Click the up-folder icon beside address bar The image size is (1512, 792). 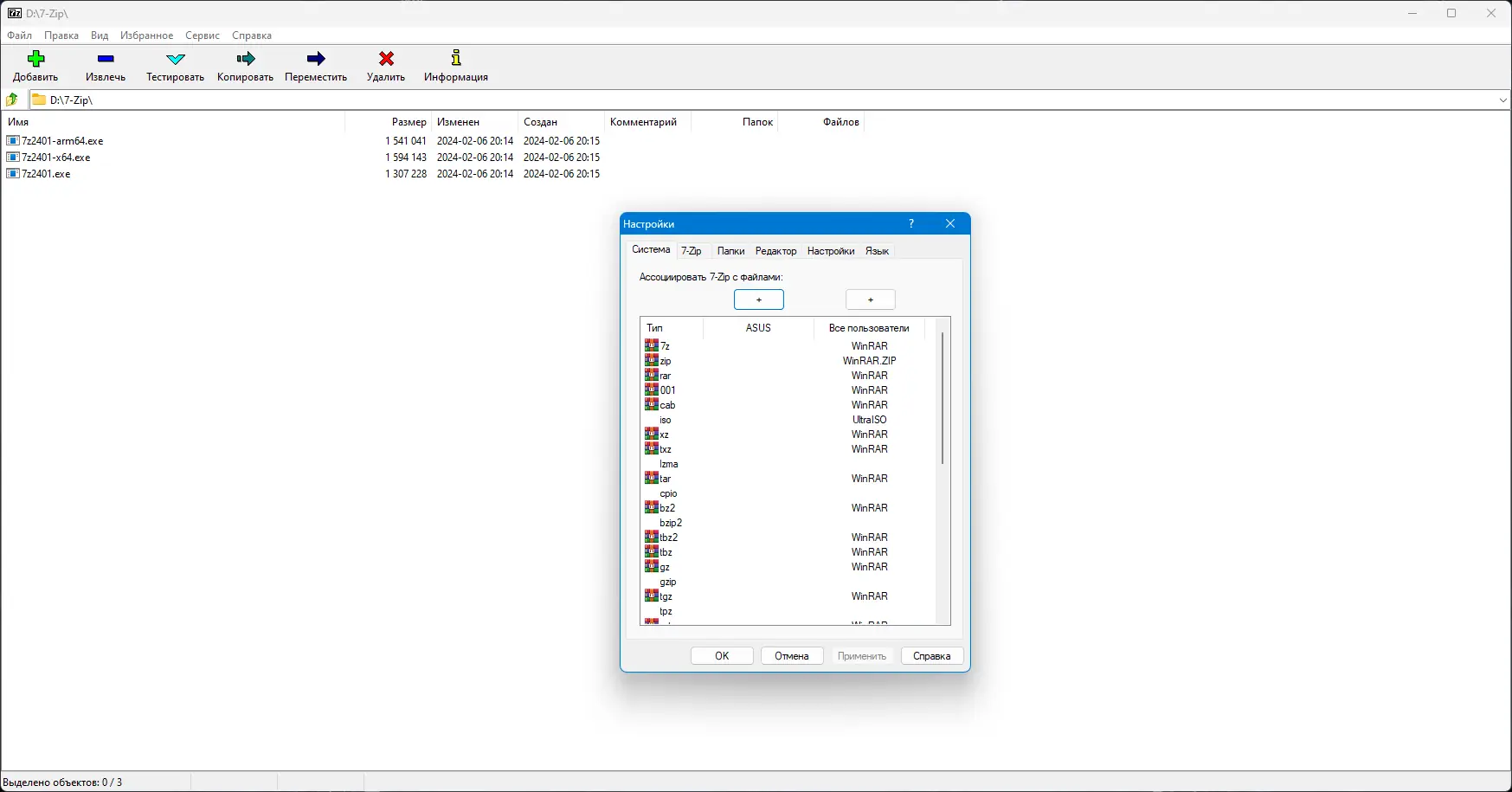pyautogui.click(x=13, y=100)
